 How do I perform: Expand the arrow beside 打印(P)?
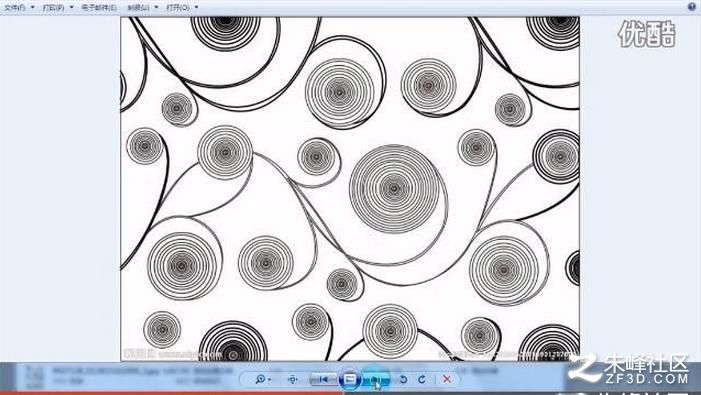point(72,8)
